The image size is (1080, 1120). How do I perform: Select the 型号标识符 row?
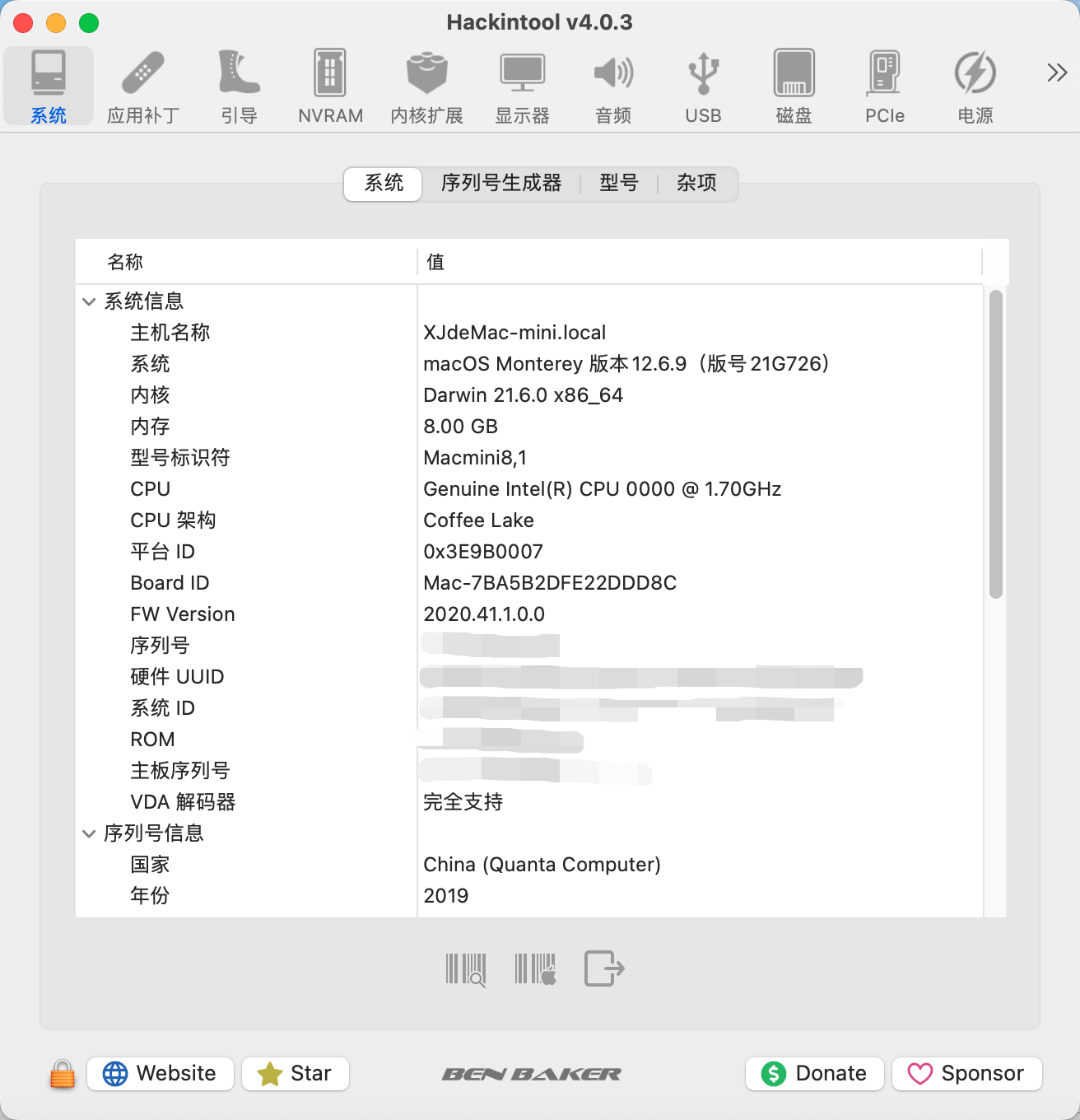(530, 458)
